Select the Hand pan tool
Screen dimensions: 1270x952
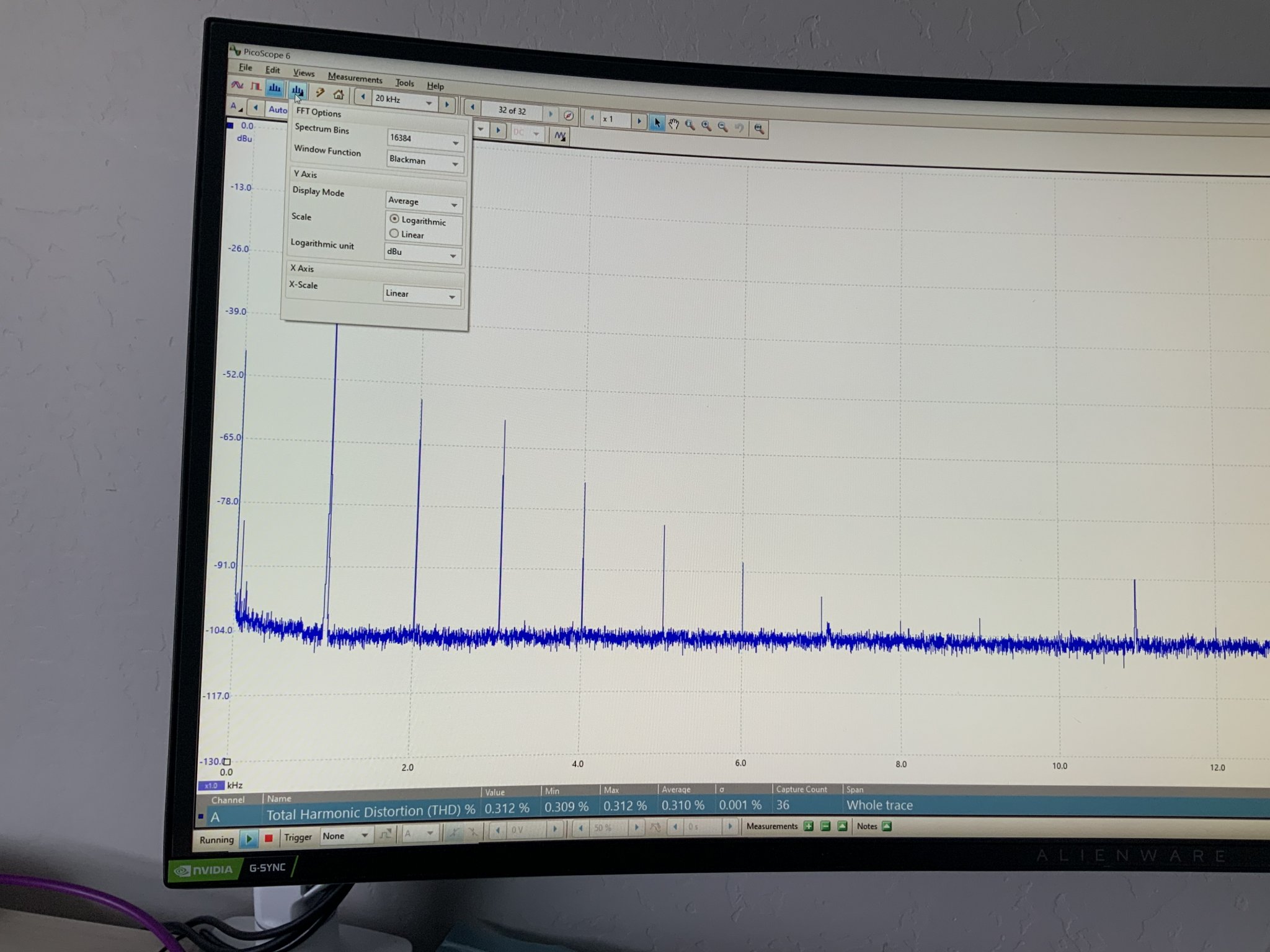[x=674, y=124]
